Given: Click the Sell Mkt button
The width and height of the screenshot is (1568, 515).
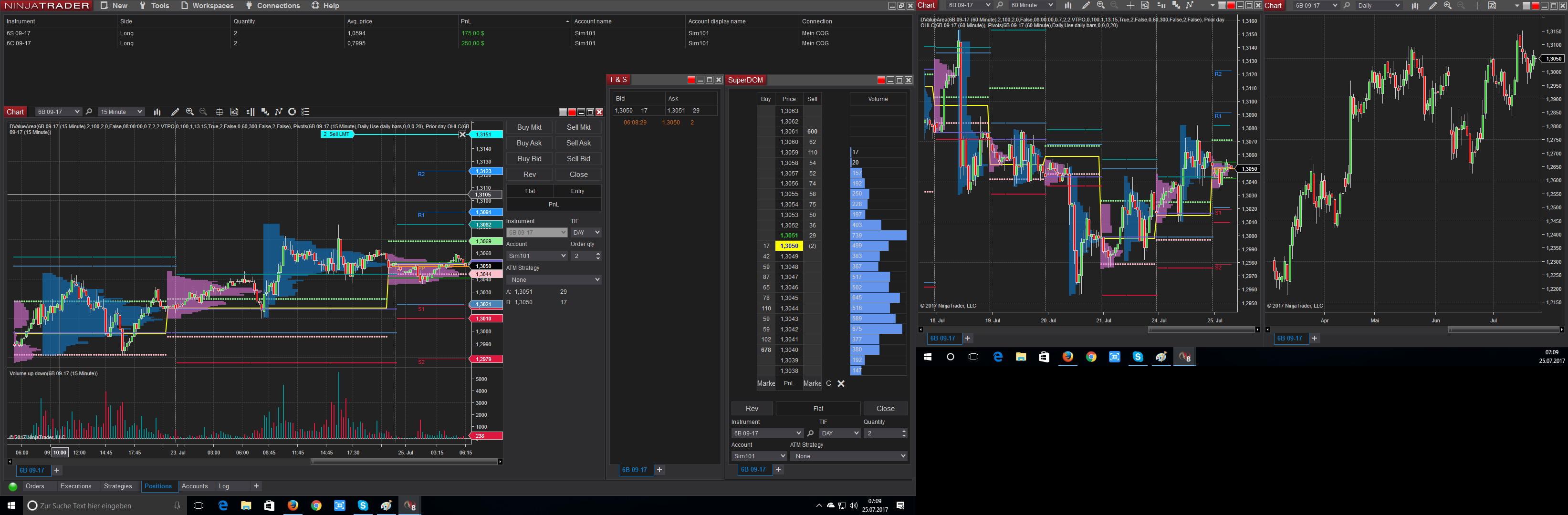Looking at the screenshot, I should tap(579, 128).
